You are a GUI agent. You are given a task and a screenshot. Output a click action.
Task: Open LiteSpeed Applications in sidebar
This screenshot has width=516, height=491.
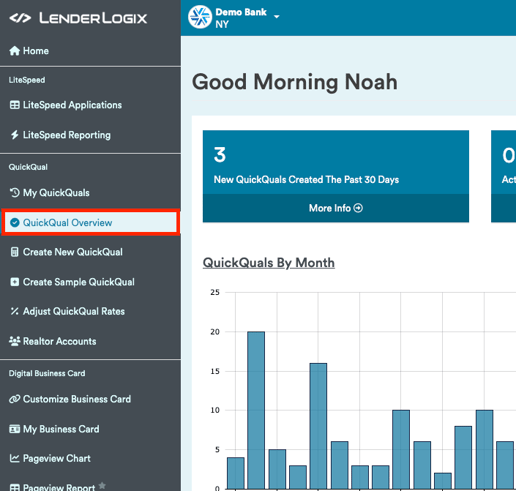(90, 105)
